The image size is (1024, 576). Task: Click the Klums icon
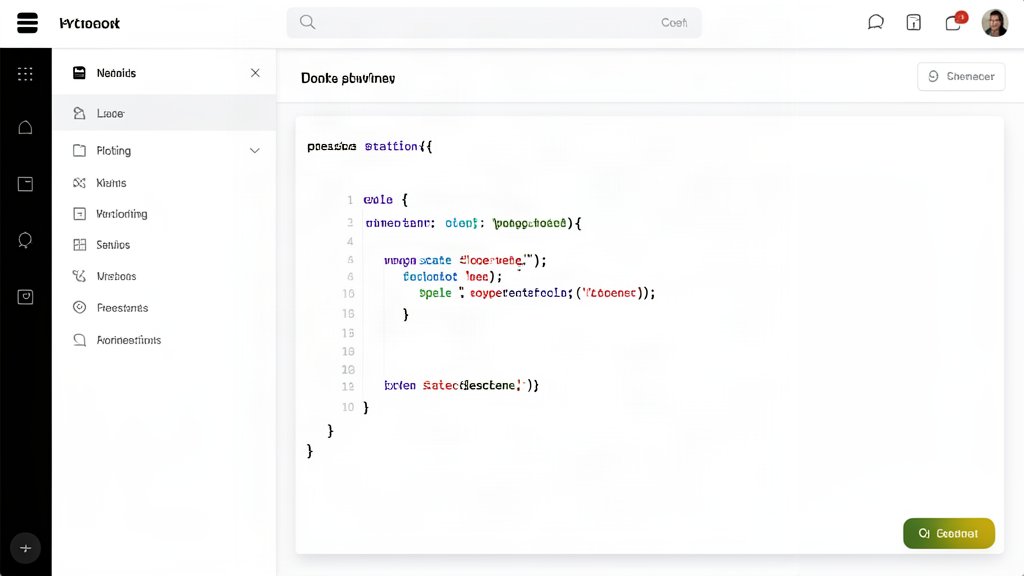point(79,183)
